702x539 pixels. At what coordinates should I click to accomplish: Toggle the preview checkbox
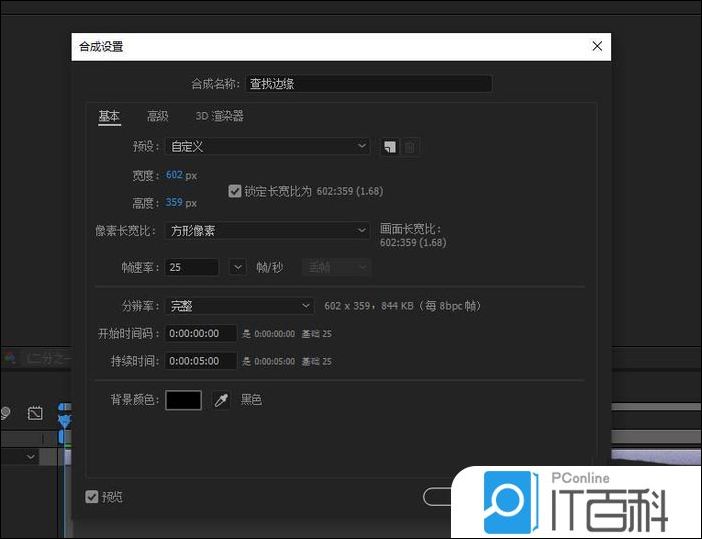point(91,496)
